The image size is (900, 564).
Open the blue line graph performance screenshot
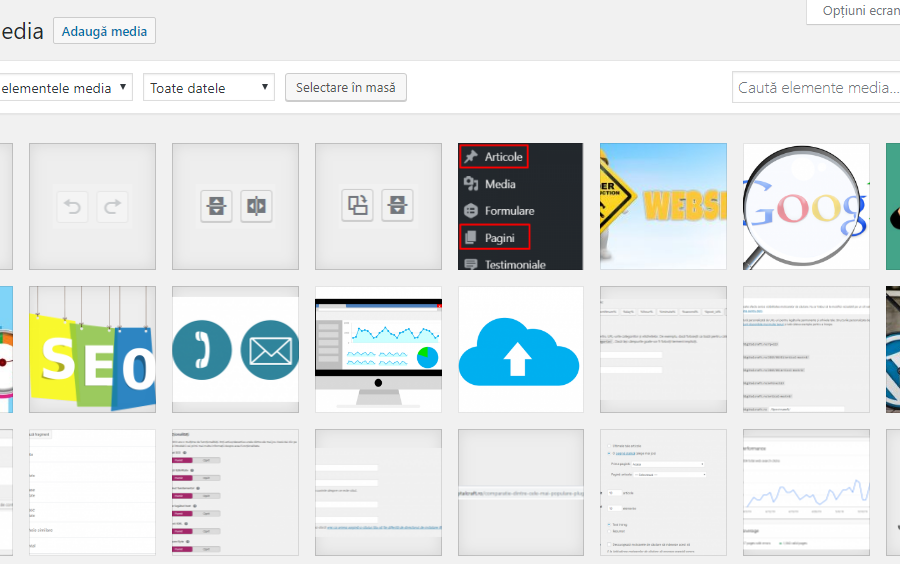tap(806, 492)
